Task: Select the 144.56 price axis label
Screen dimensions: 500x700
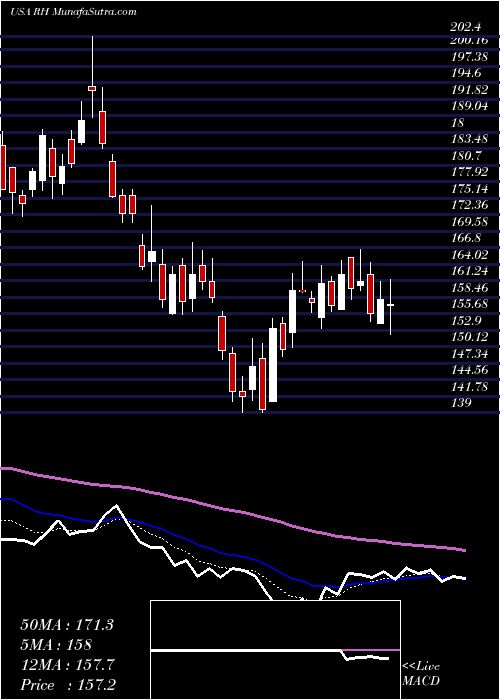Action: tap(468, 370)
